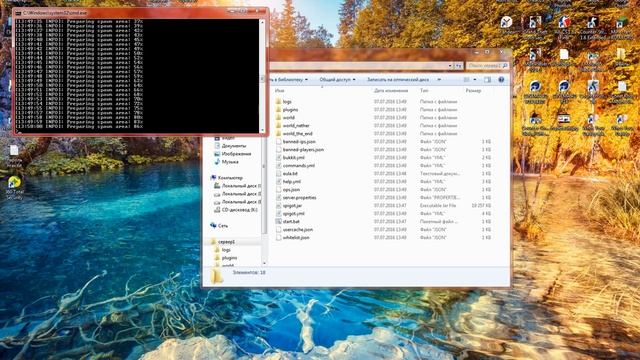The width and height of the screenshot is (640, 360).
Task: Sort files by Размер column header
Action: pos(473,91)
